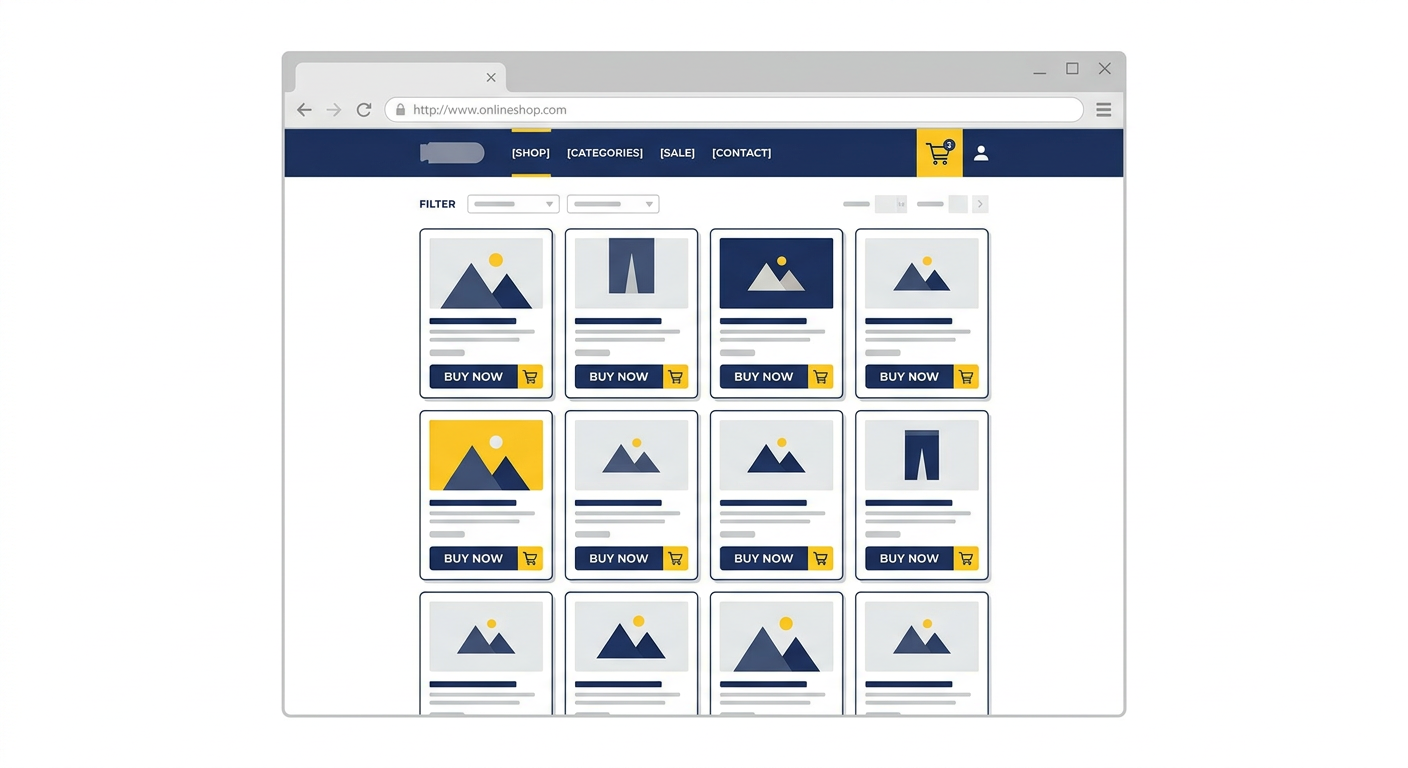The width and height of the screenshot is (1408, 768).
Task: Click the browser forward arrow
Action: tap(334, 110)
